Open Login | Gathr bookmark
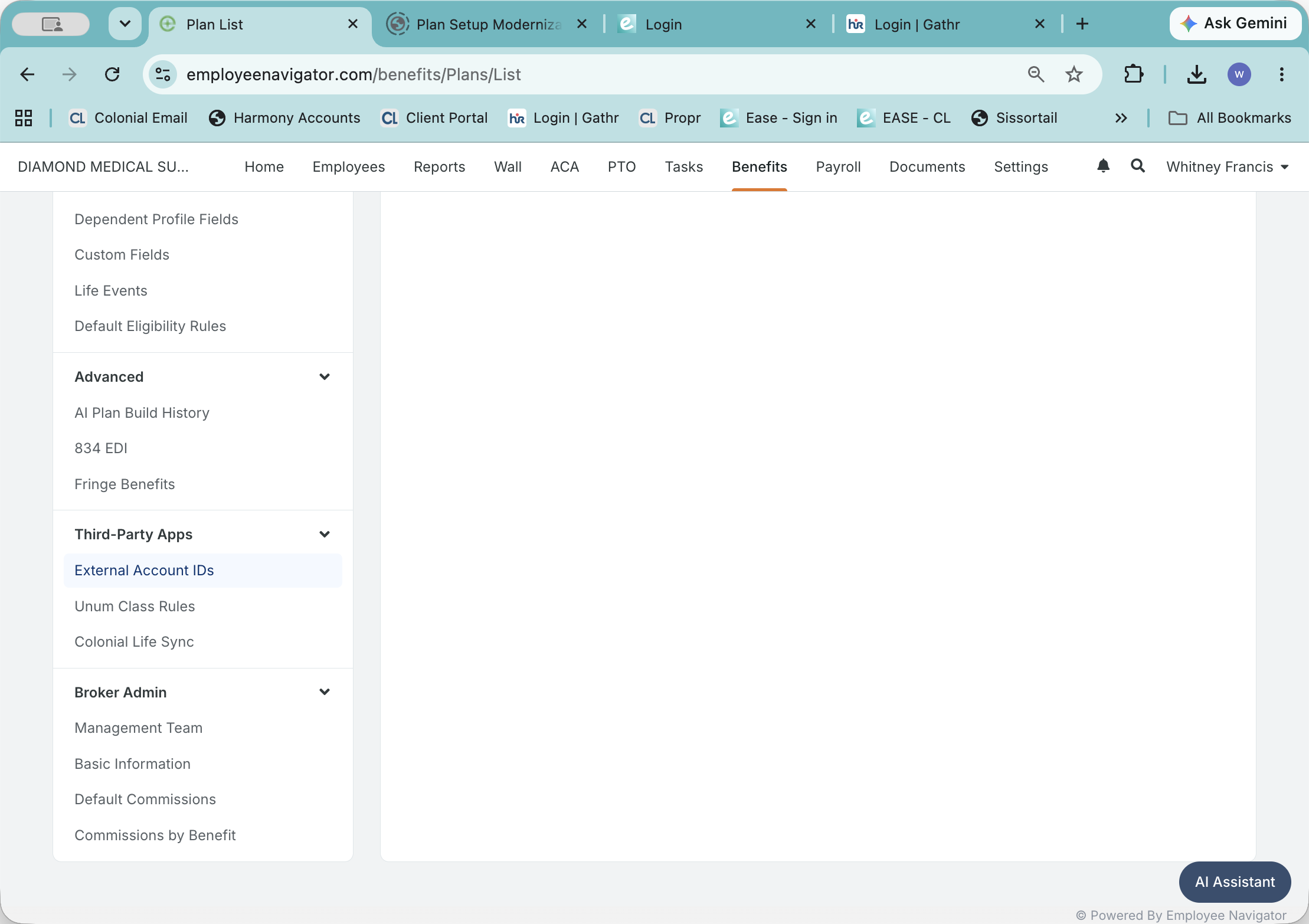Screen dimensions: 1309x924 564,118
